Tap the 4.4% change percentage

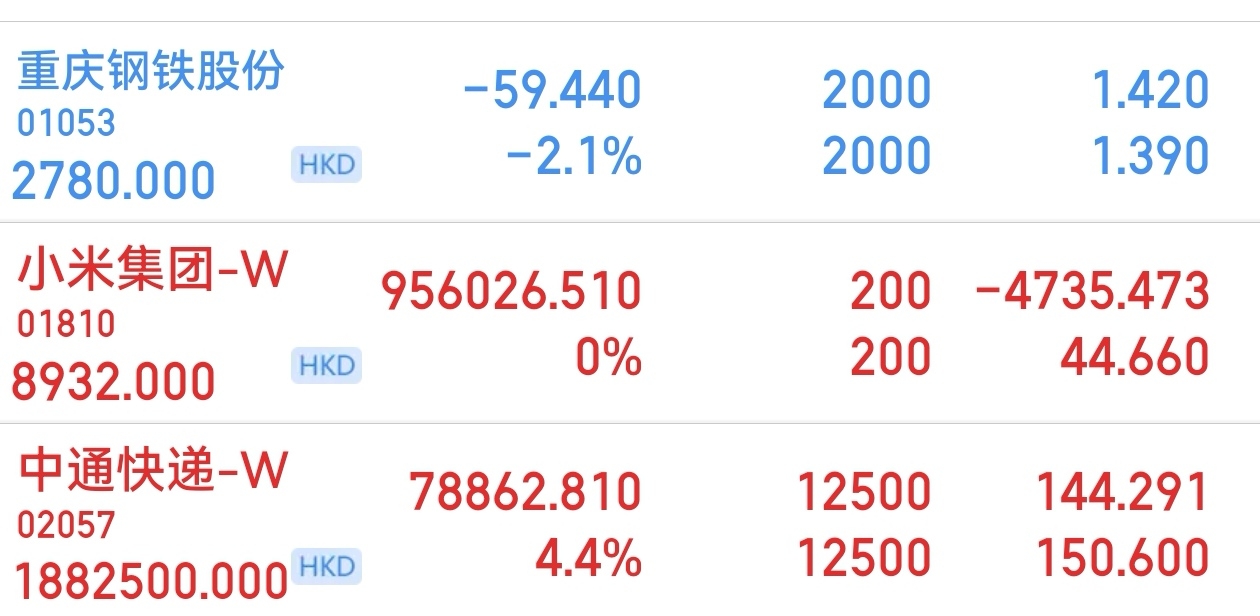click(588, 559)
